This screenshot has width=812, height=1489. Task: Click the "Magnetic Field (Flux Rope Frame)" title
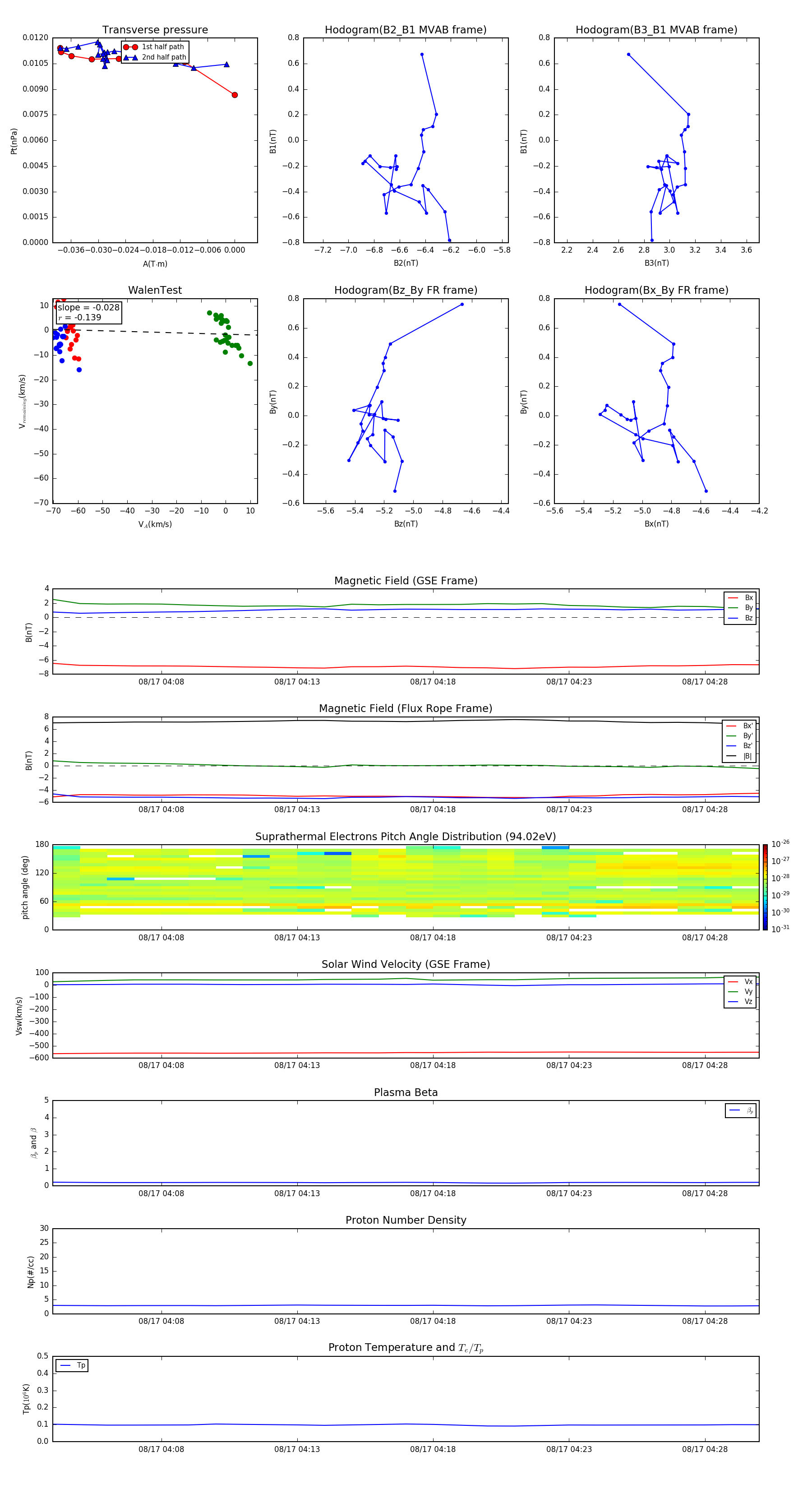pos(406,709)
